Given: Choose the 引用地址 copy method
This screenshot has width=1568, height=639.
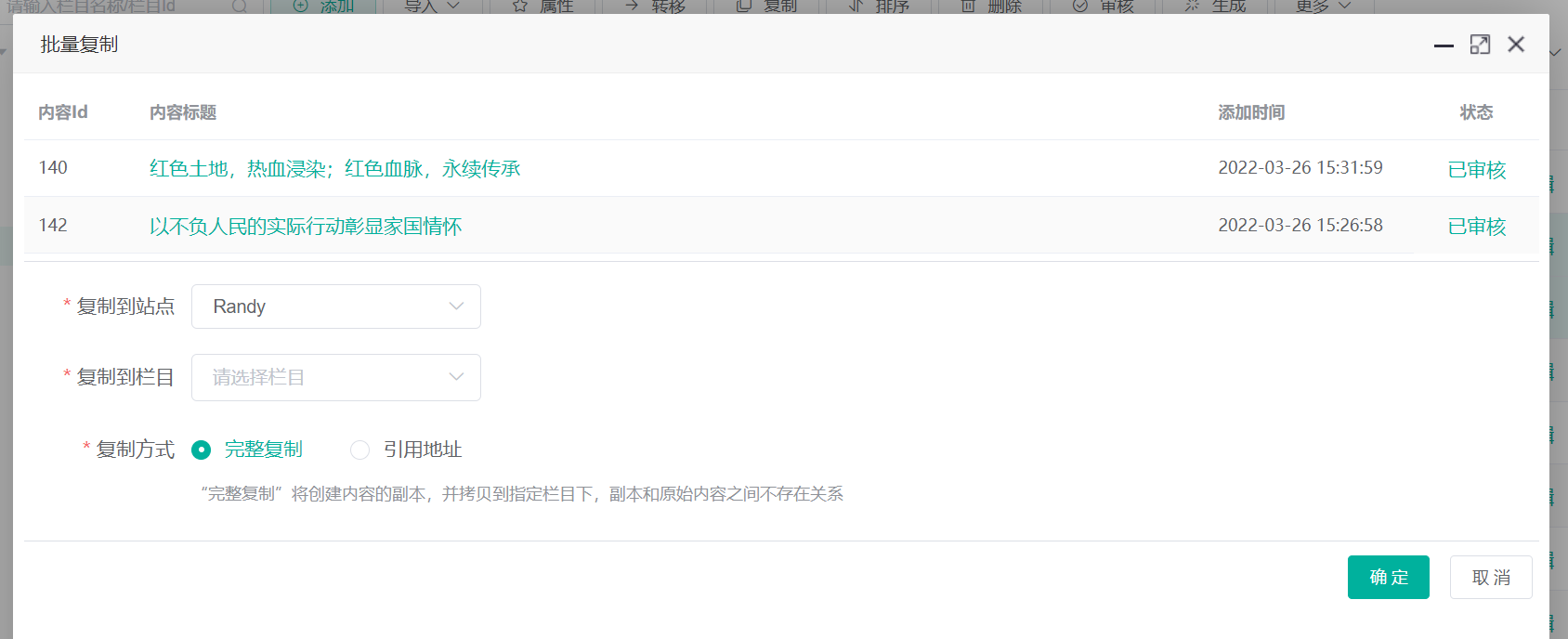Looking at the screenshot, I should click(x=360, y=450).
